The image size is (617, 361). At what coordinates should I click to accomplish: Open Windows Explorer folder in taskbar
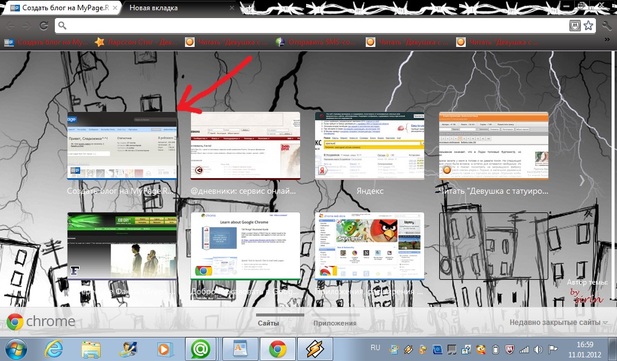coord(91,349)
